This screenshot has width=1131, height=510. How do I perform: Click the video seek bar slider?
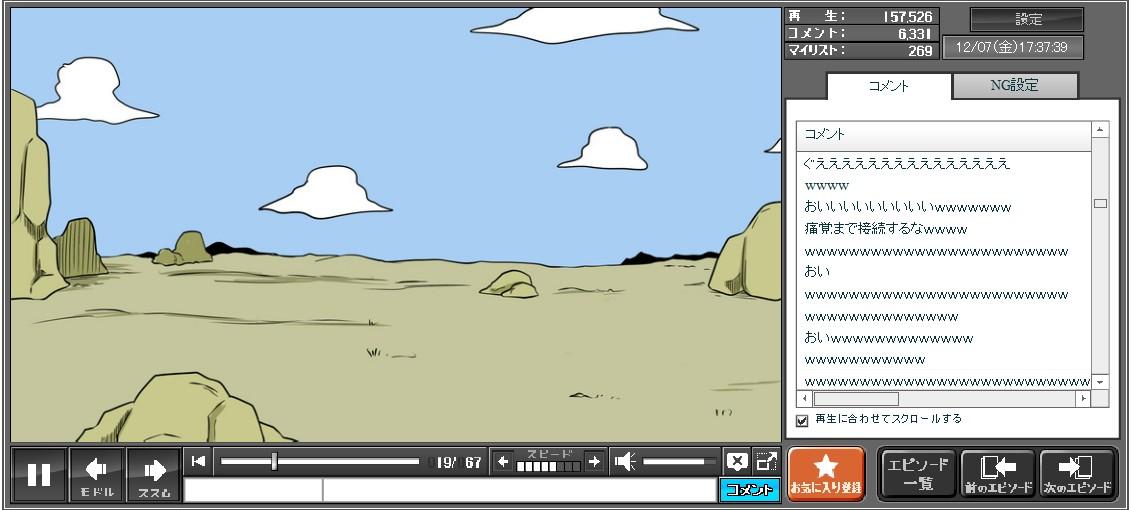[x=274, y=461]
